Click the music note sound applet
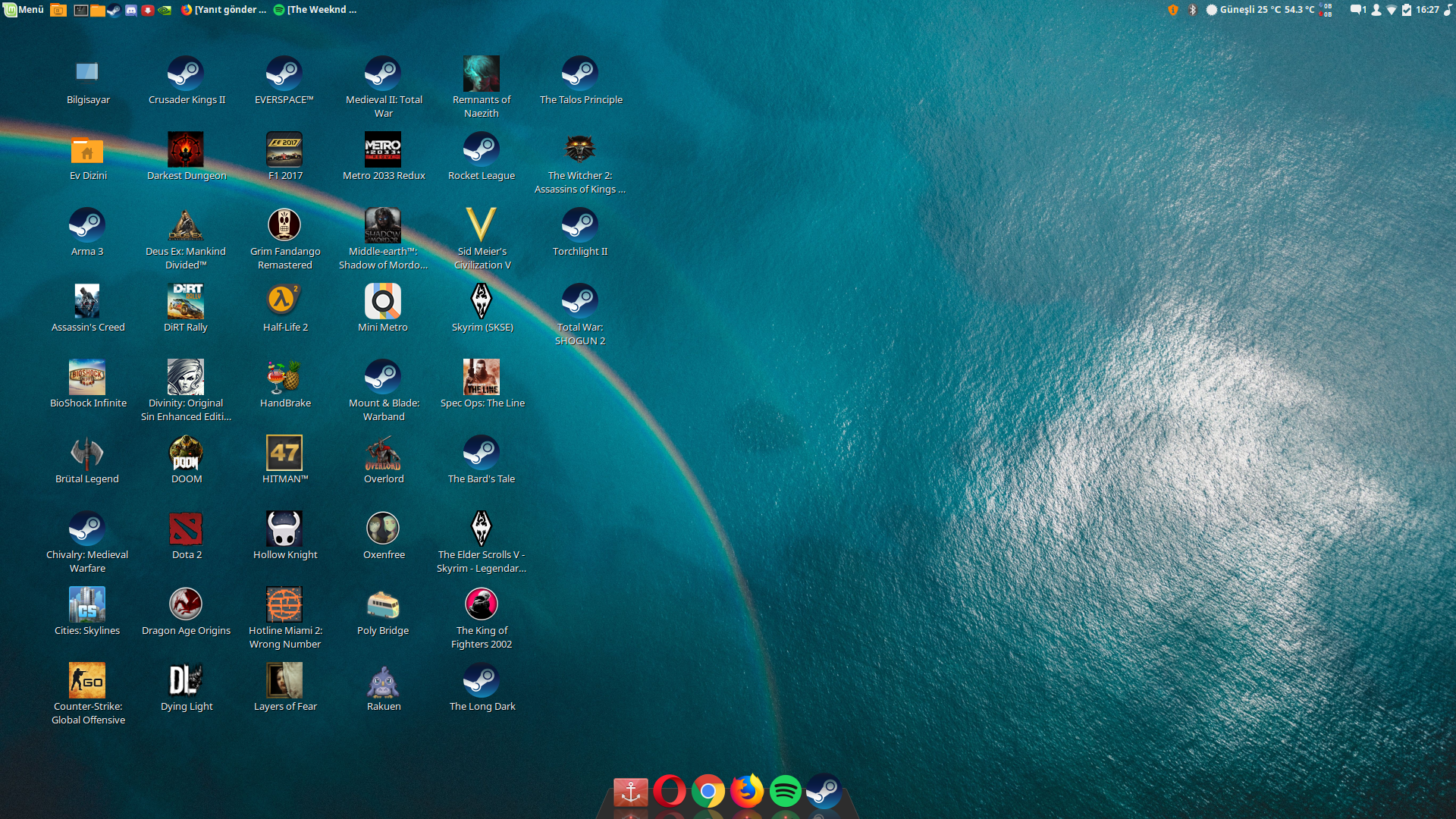1456x819 pixels. tap(1448, 10)
